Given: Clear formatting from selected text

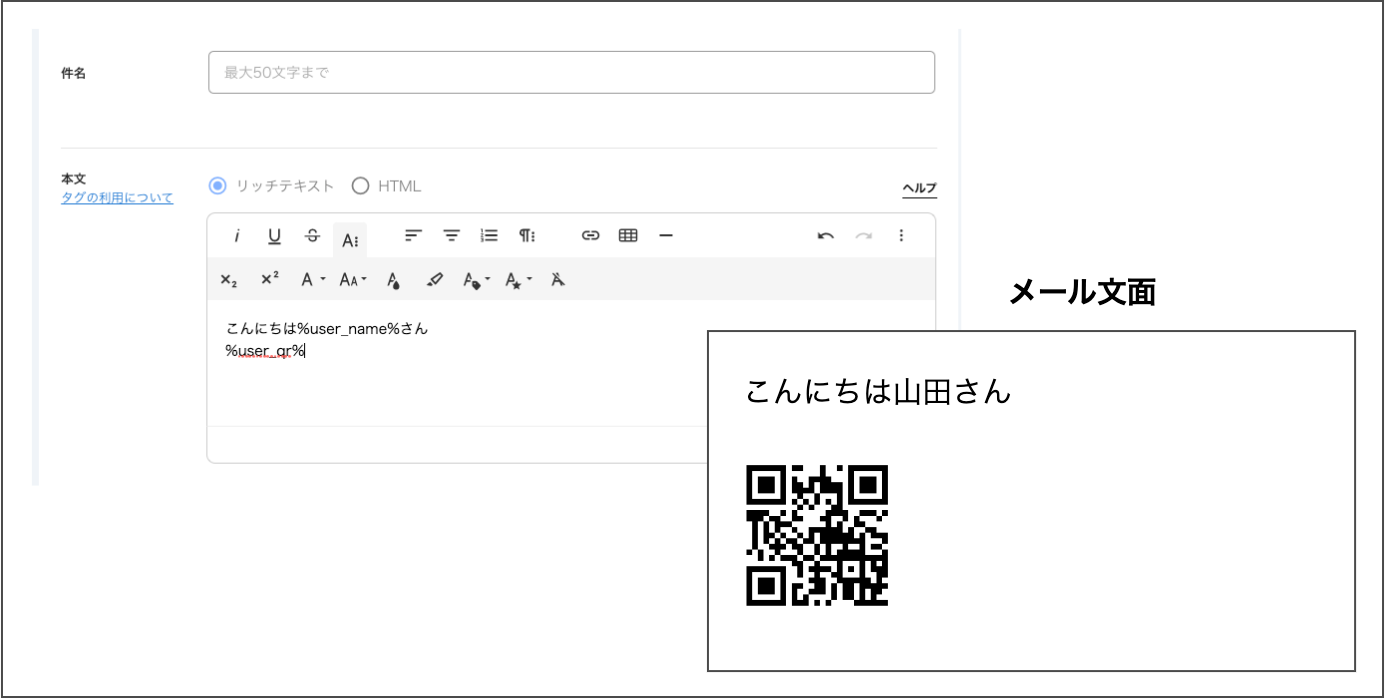Looking at the screenshot, I should (x=558, y=280).
